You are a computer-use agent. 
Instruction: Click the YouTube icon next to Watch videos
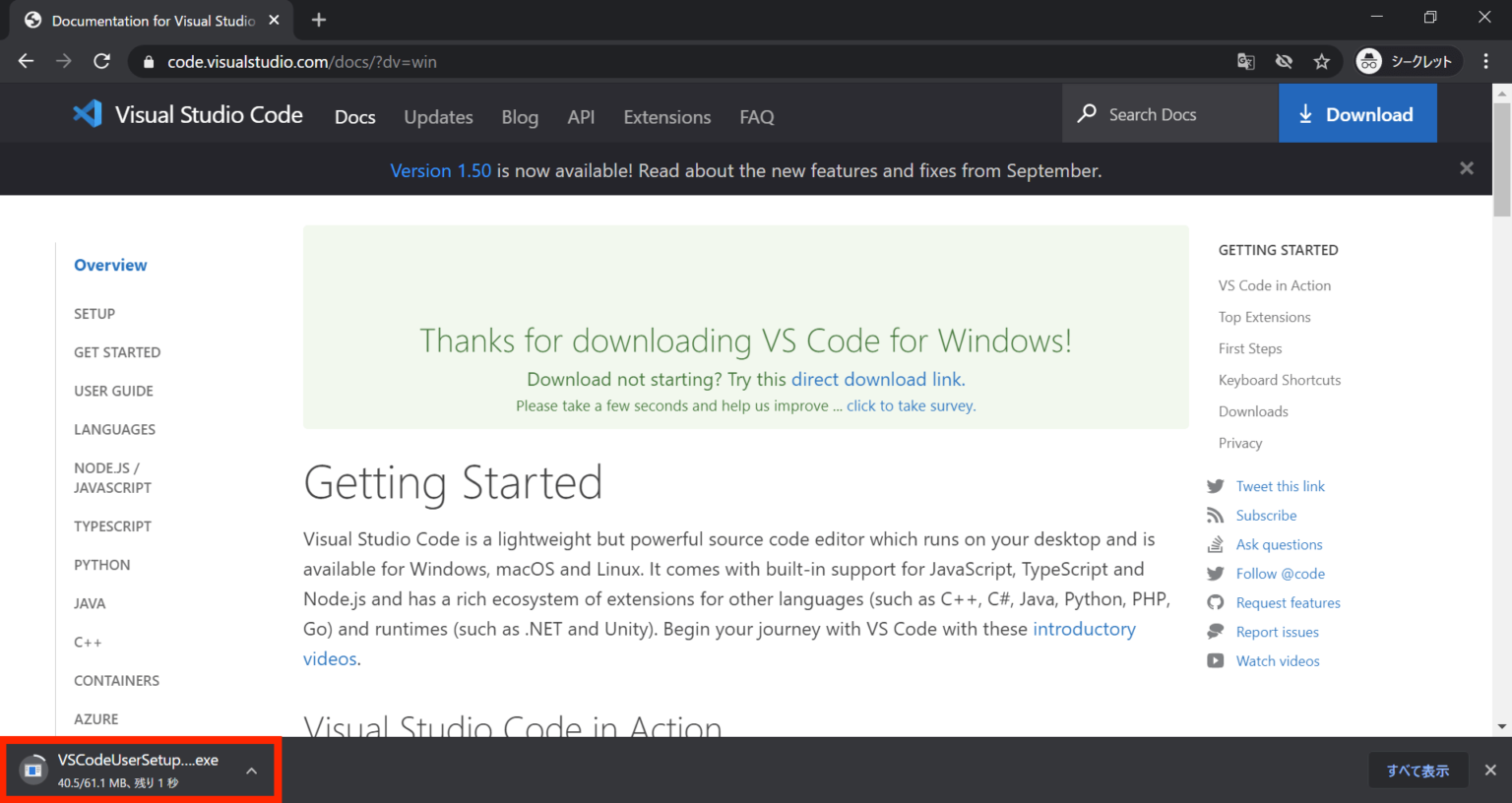pyautogui.click(x=1216, y=660)
